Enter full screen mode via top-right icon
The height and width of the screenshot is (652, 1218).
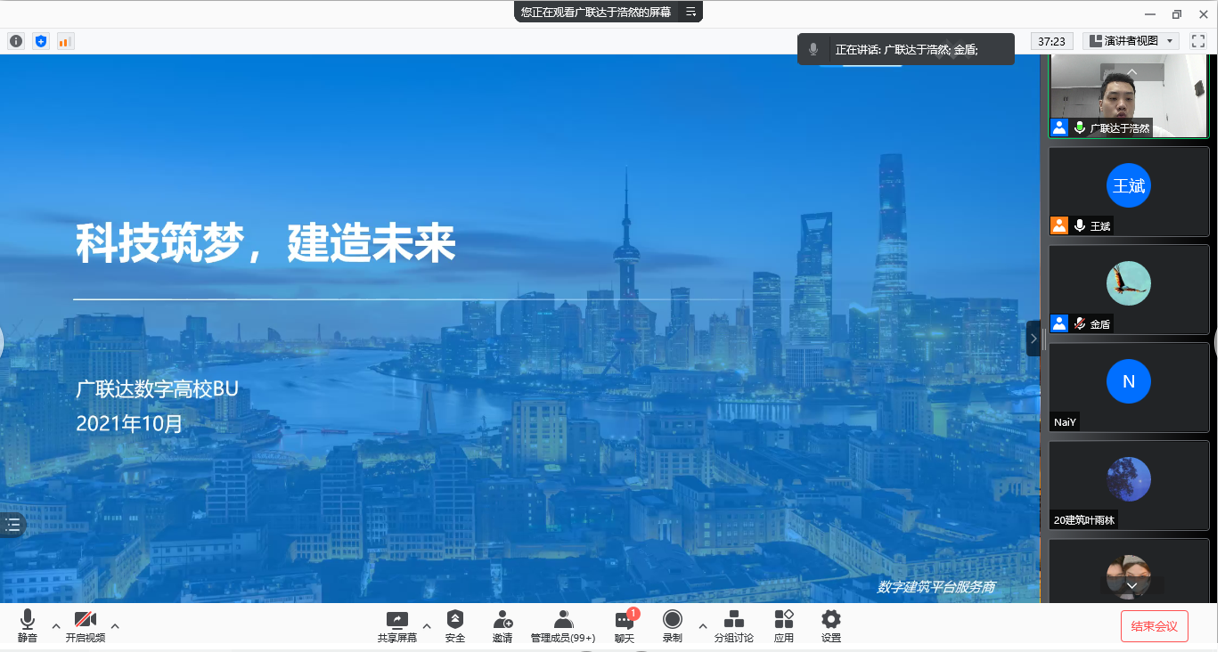click(1198, 41)
